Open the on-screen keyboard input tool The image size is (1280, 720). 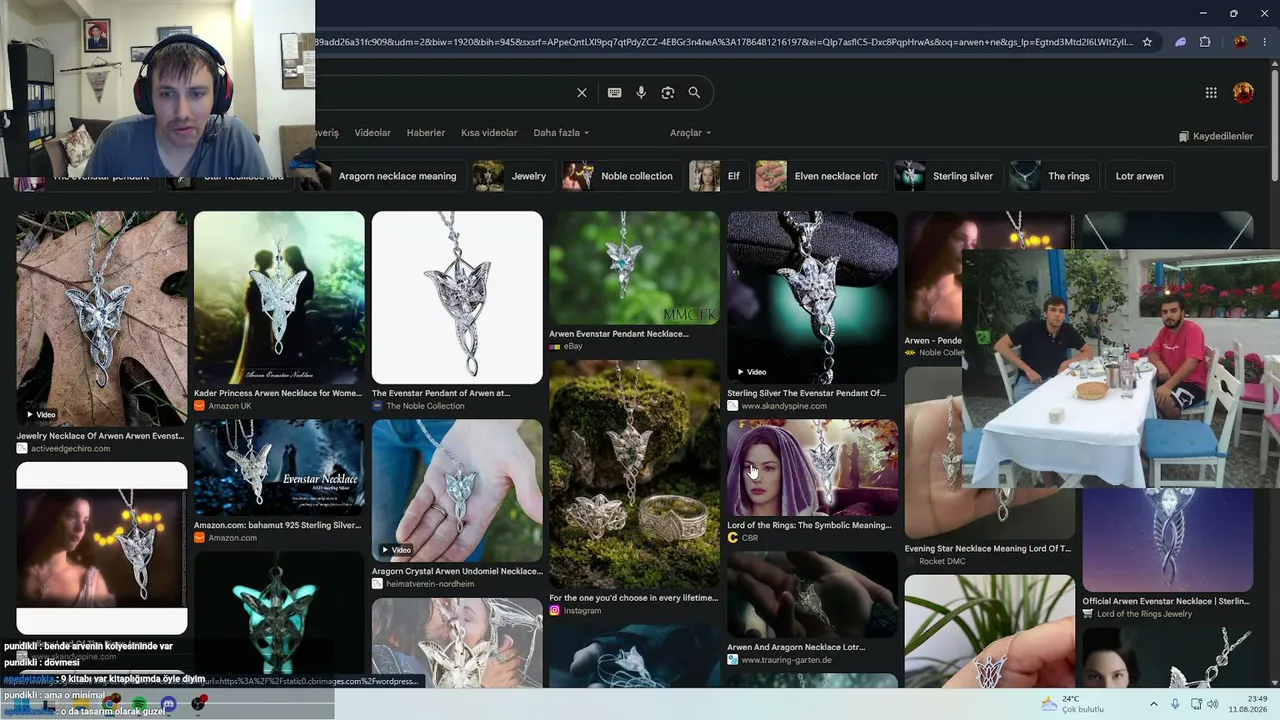click(x=615, y=93)
